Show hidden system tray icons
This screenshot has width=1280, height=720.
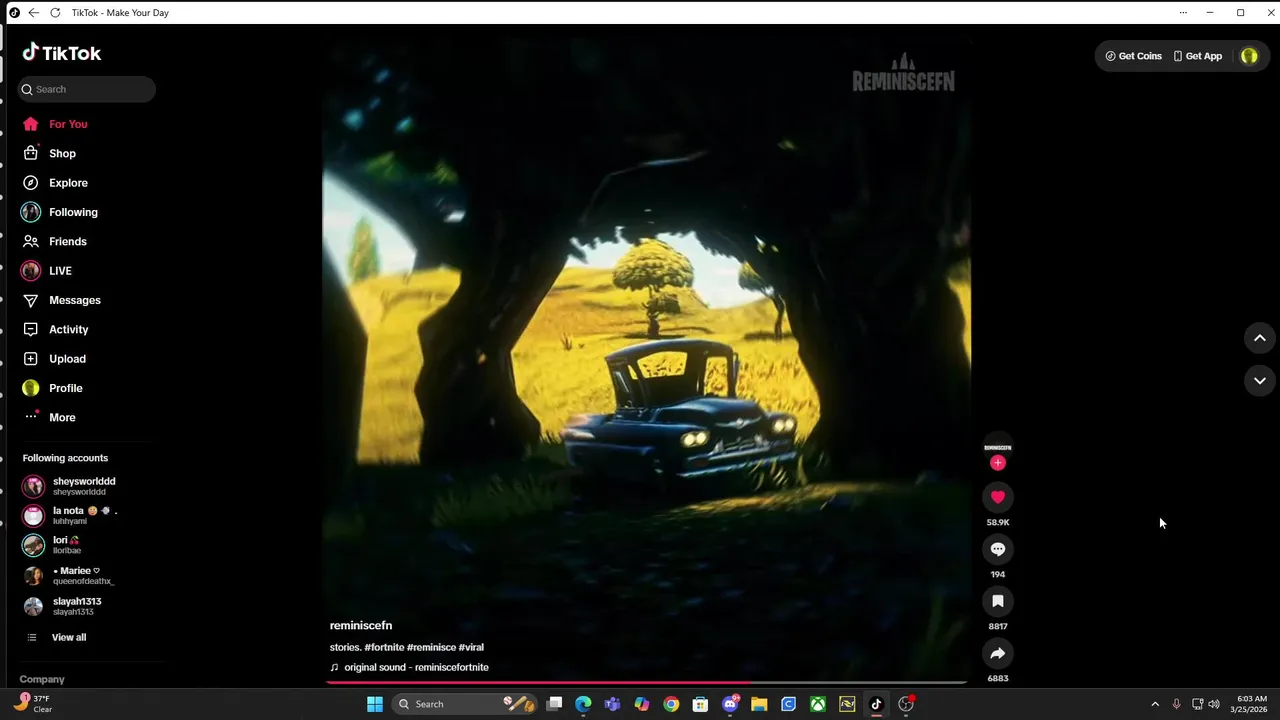(1155, 704)
